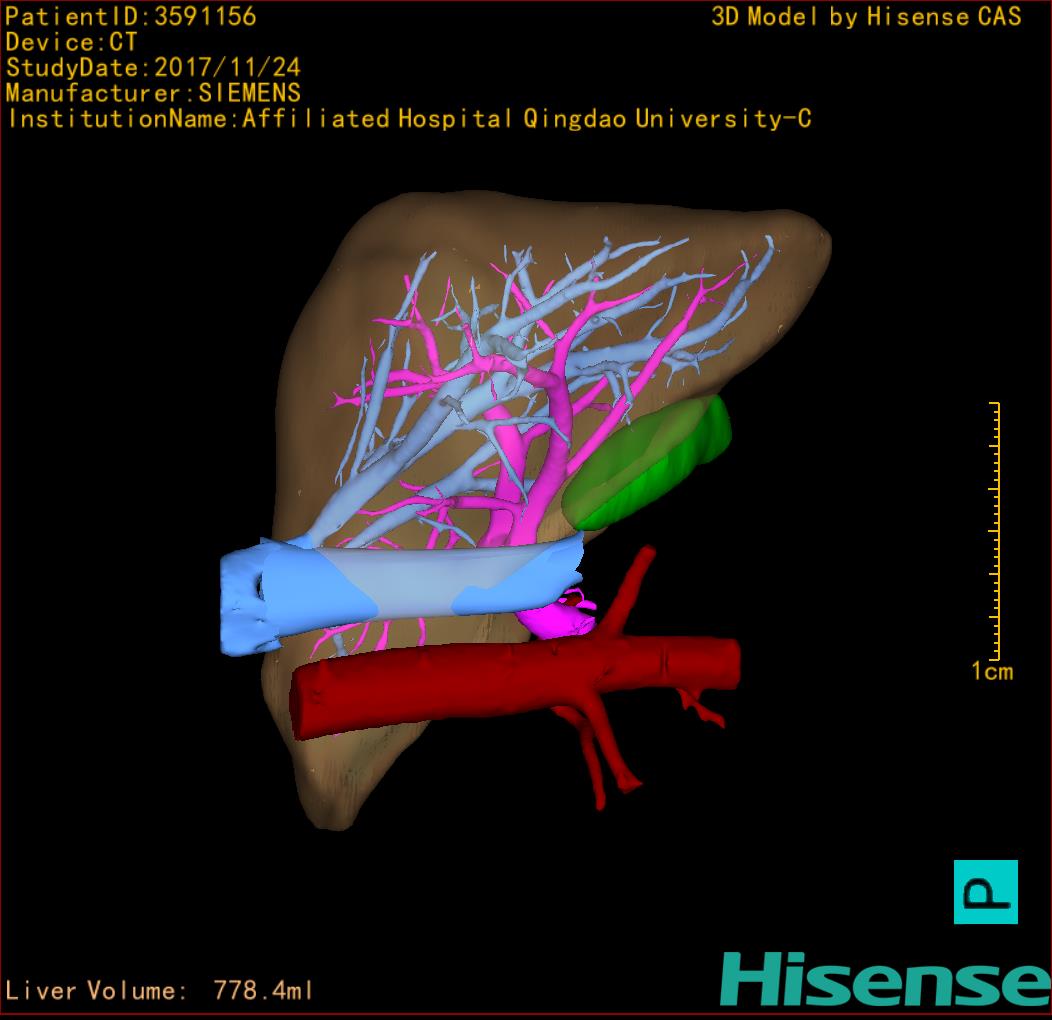This screenshot has width=1052, height=1020.
Task: Click the InstitutionName Affiliated Hospital text
Action: pyautogui.click(x=409, y=119)
